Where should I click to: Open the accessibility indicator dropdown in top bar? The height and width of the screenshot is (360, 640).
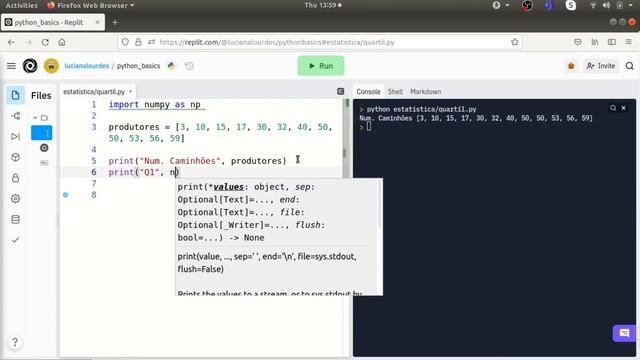[x=500, y=5]
